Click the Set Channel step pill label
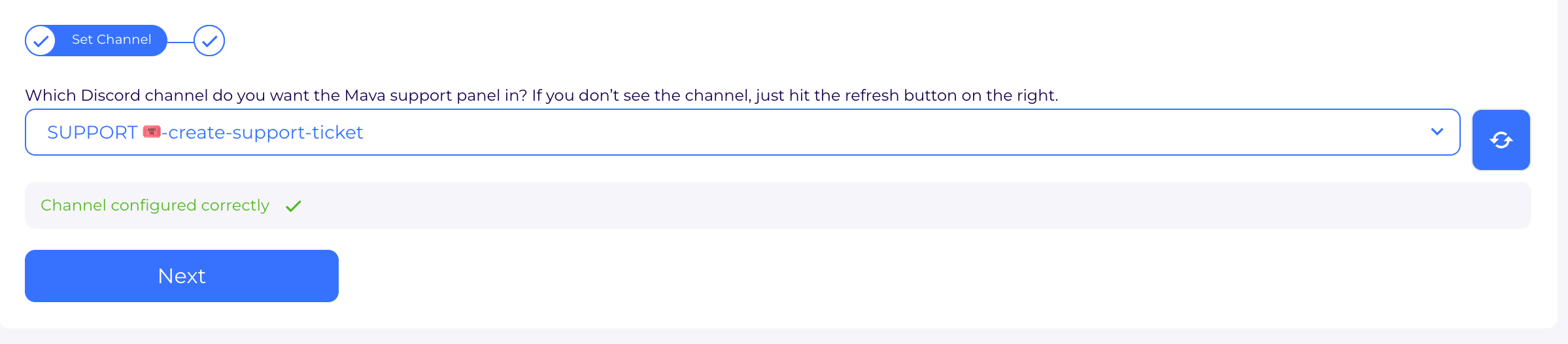 click(x=111, y=40)
